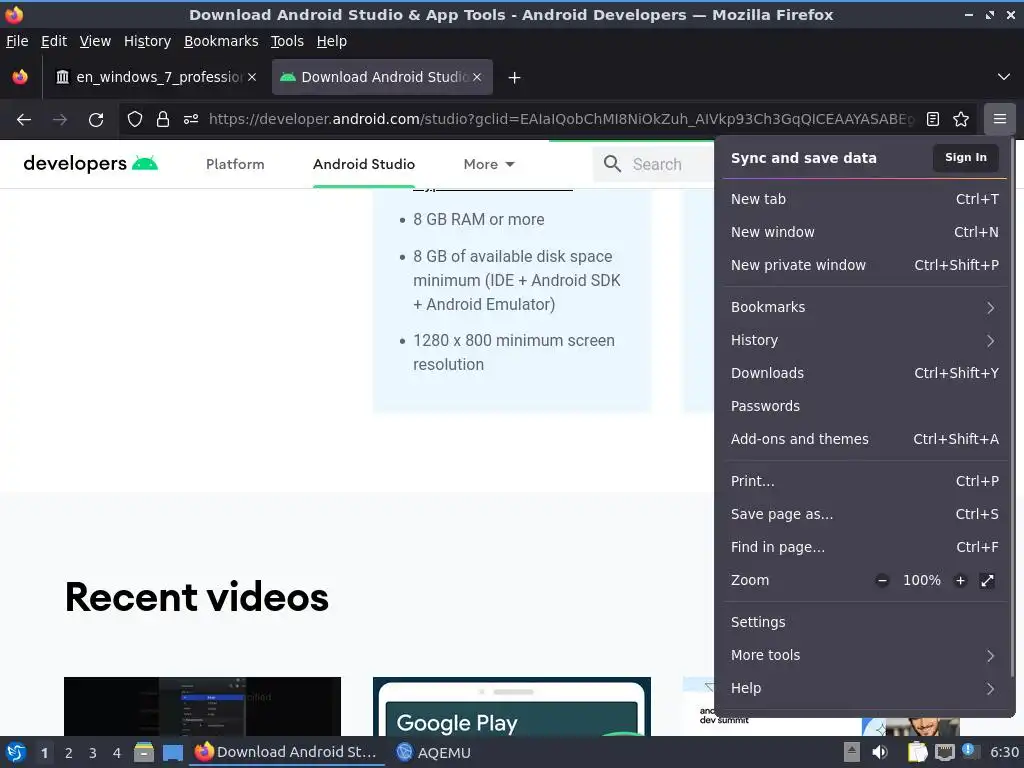Choose Find in page... entry
The image size is (1024, 768).
click(865, 547)
